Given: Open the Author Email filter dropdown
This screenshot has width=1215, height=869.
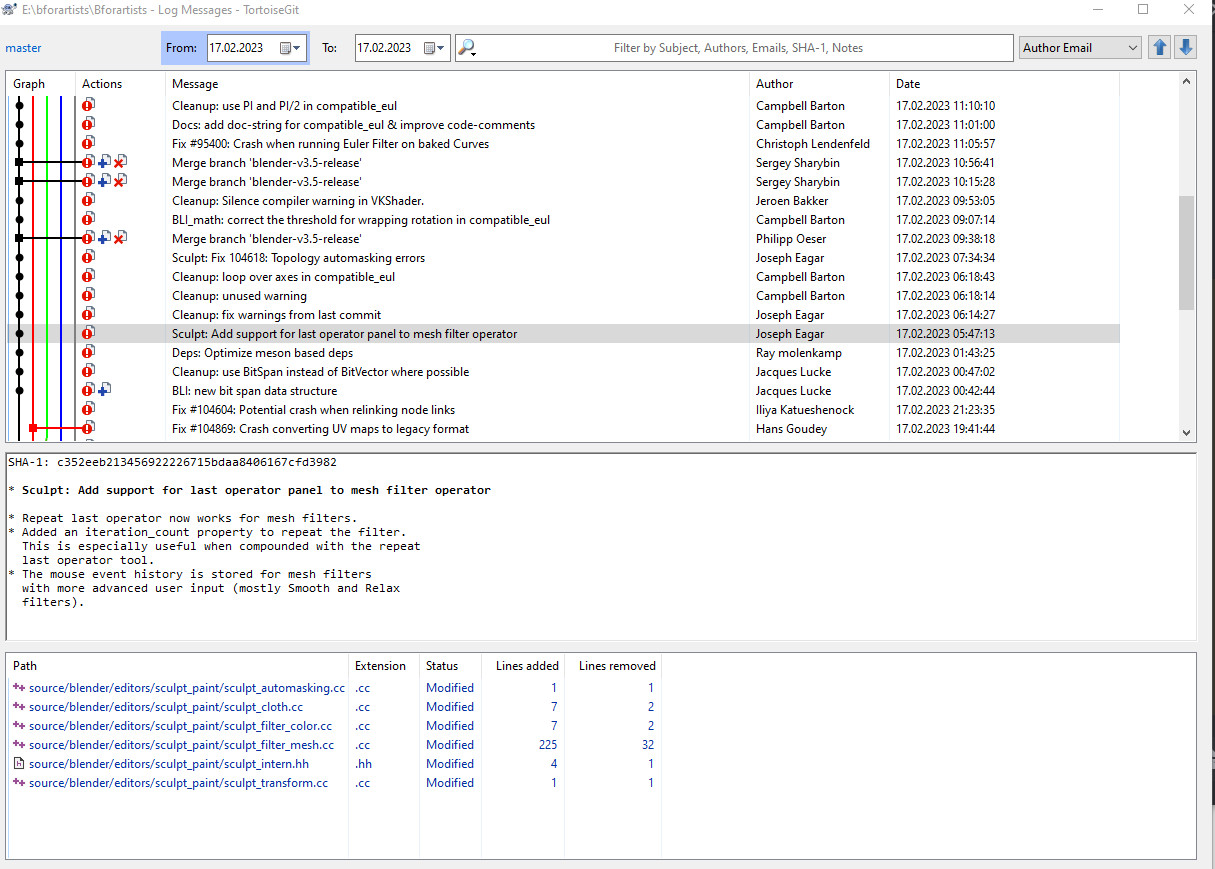Looking at the screenshot, I should [x=1080, y=47].
